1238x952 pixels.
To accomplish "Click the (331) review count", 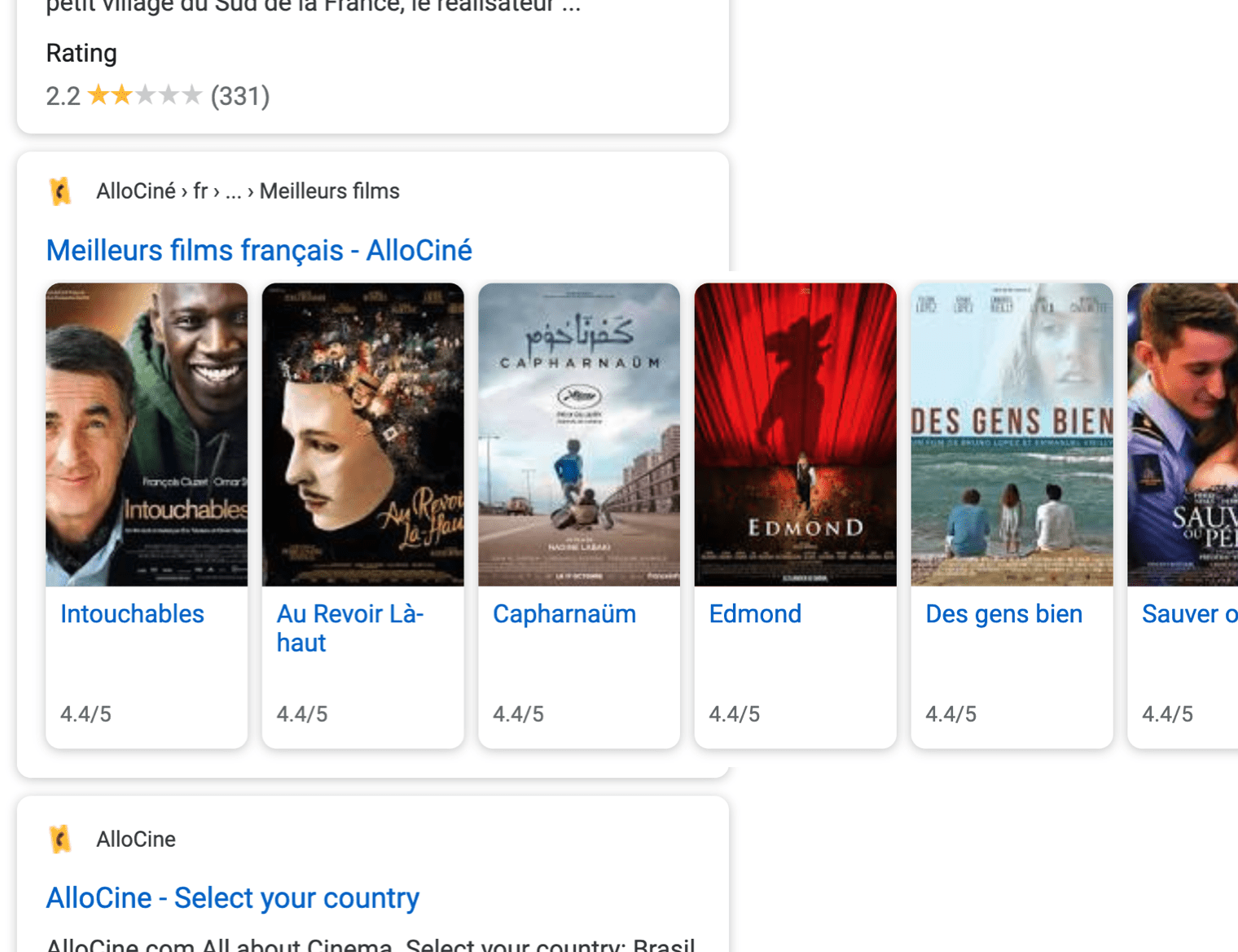I will pyautogui.click(x=240, y=96).
